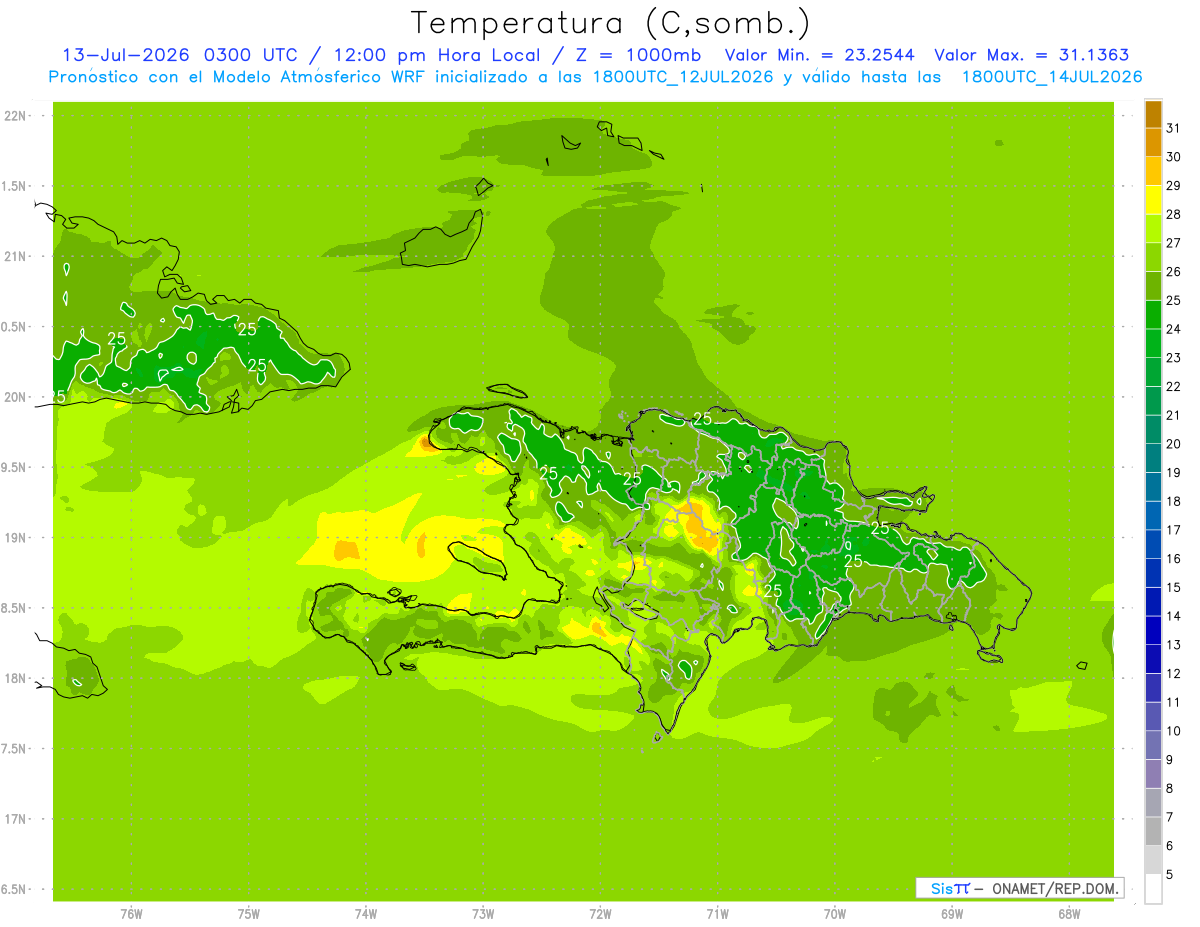Click the Valor Min. = 23.2544 text
1200x927 pixels.
[820, 55]
